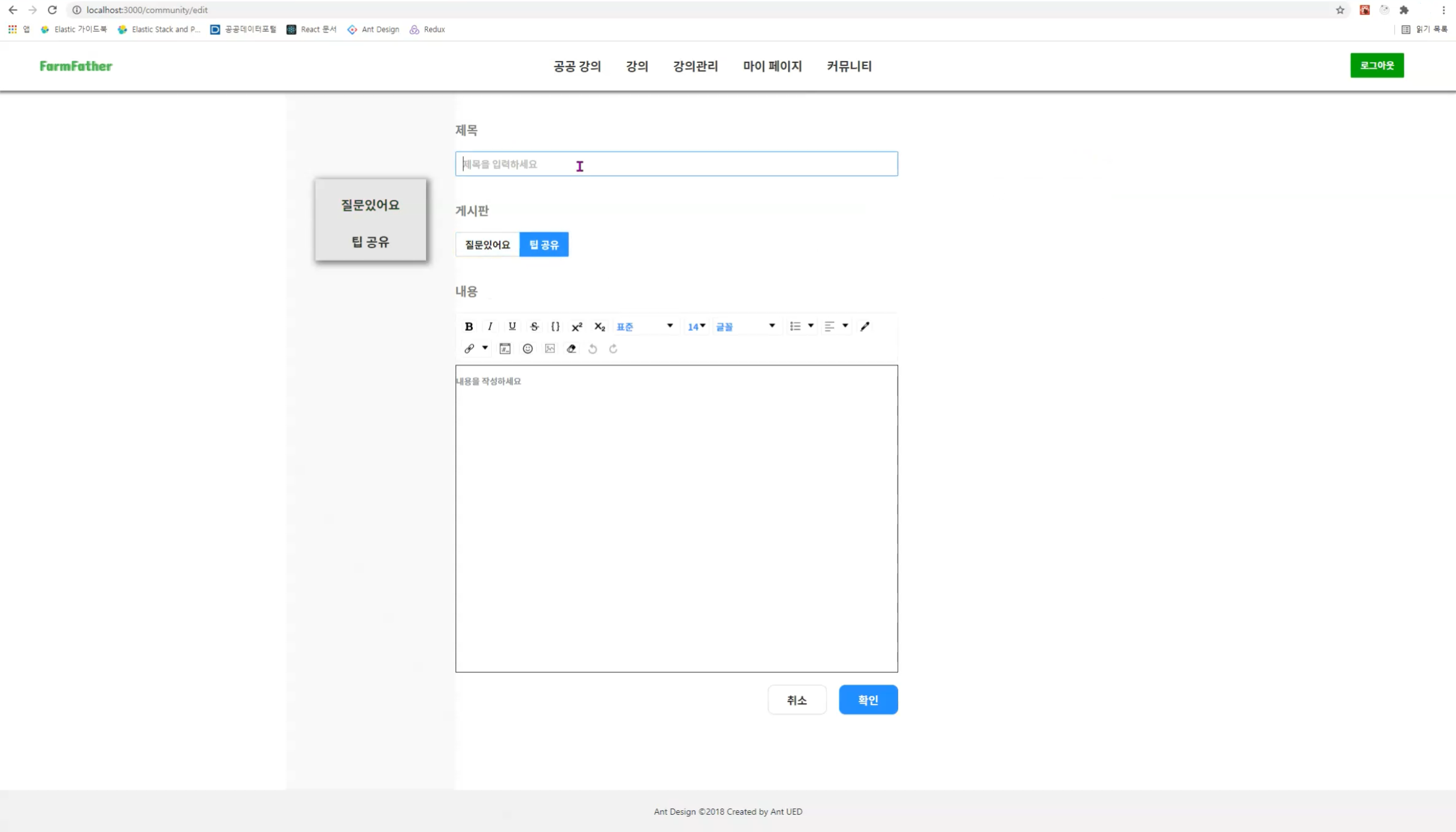Select 팁 공유 board radio button
Viewport: 1456px width, 832px height.
[x=543, y=245]
